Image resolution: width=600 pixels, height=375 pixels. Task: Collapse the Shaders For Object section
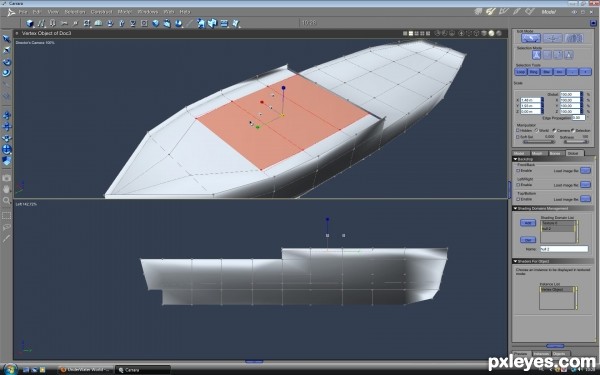point(515,261)
